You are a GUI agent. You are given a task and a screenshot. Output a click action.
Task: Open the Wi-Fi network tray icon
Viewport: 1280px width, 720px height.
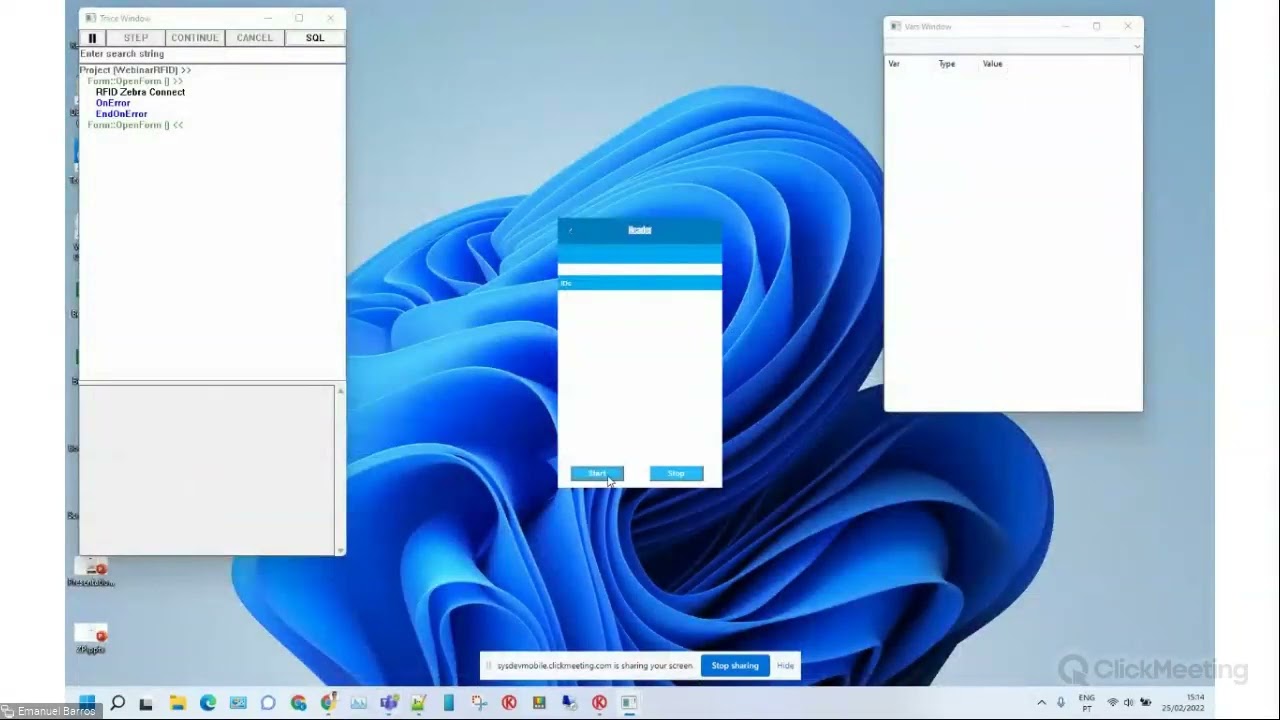(1113, 702)
